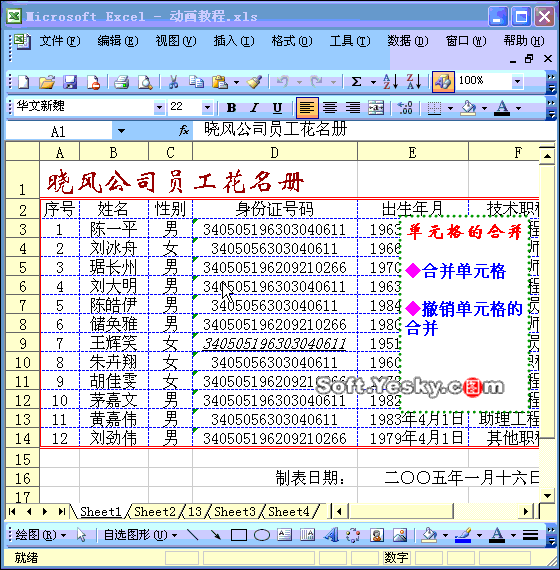560x570 pixels.
Task: Select the Format Painter brush icon
Action: 254,82
